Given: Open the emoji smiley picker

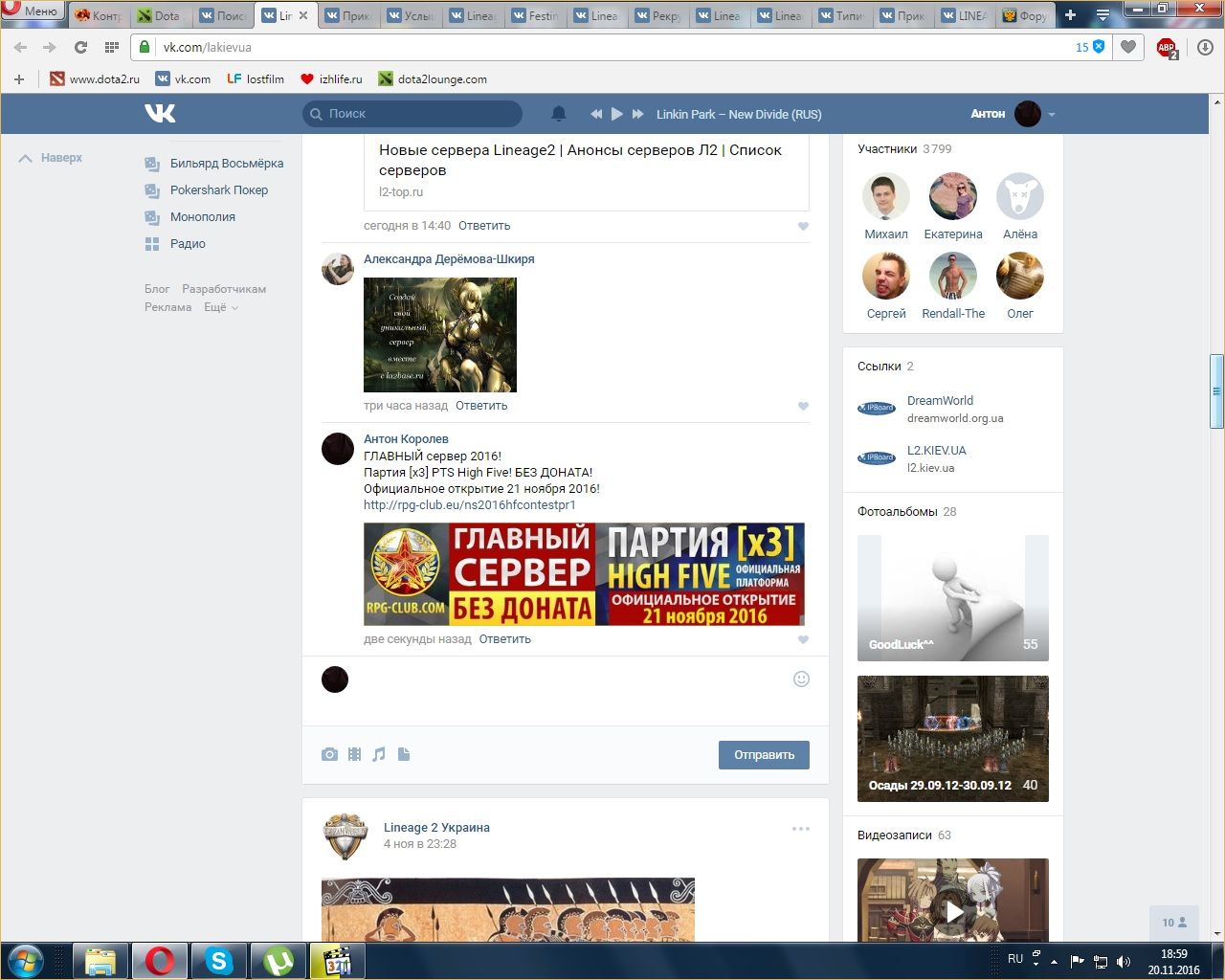Looking at the screenshot, I should click(802, 679).
